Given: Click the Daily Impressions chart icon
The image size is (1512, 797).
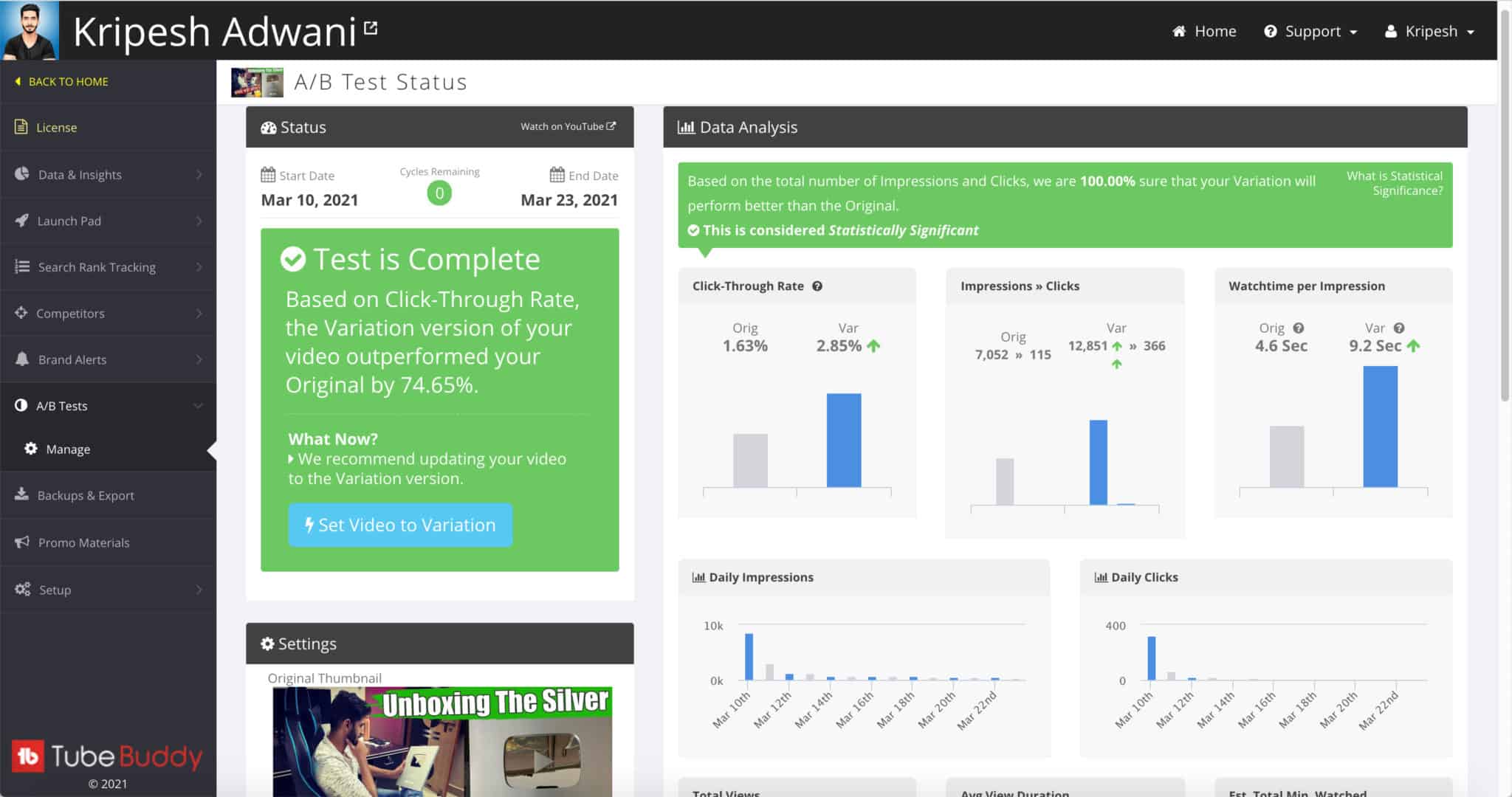Looking at the screenshot, I should pyautogui.click(x=698, y=577).
